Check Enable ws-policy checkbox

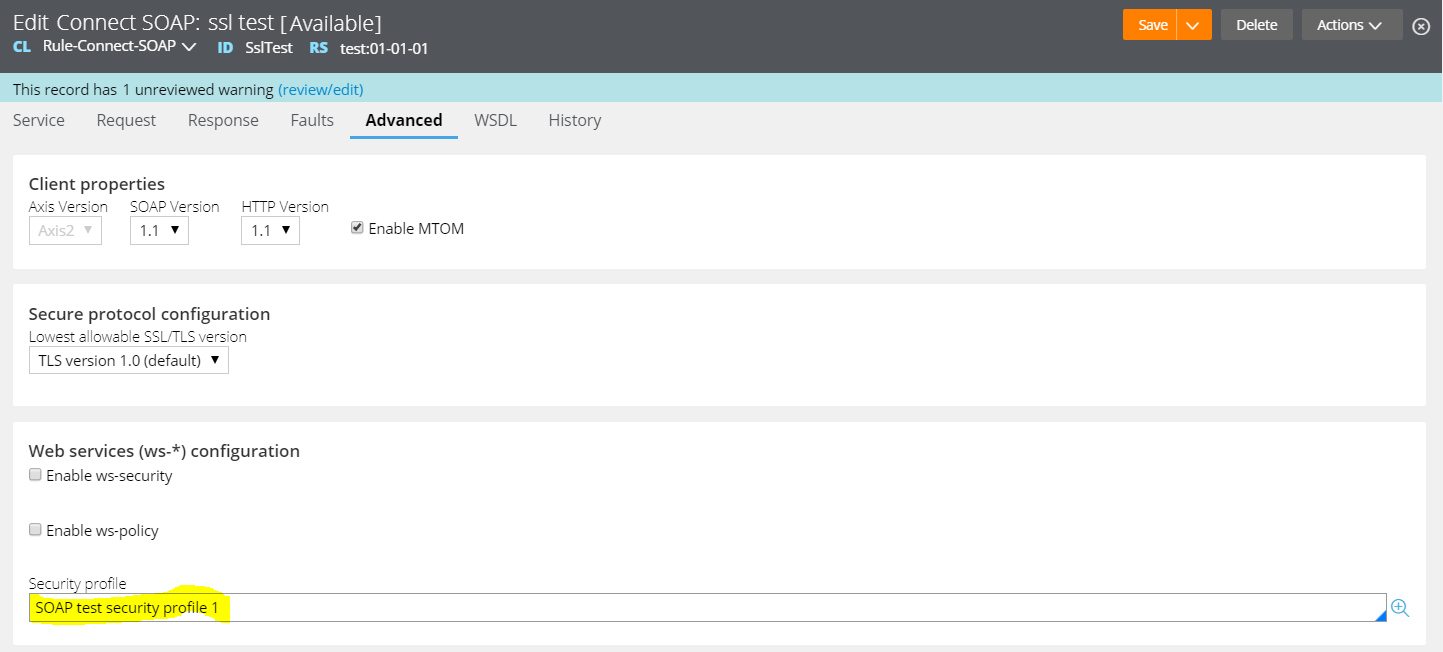(x=35, y=530)
